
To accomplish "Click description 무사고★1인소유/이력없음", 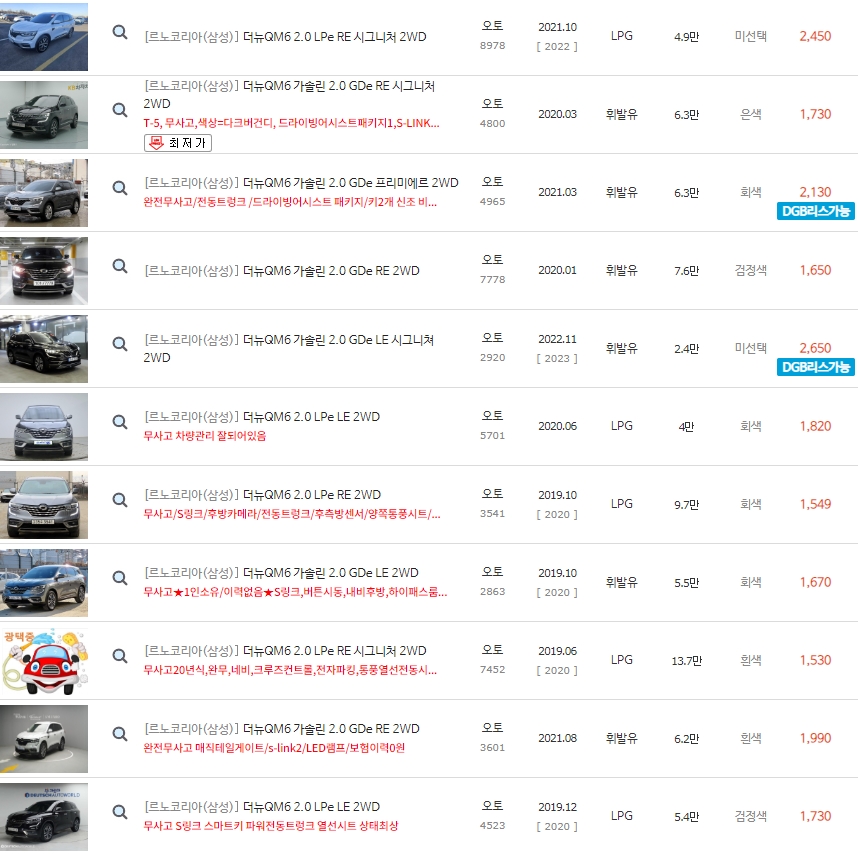I will pos(295,592).
